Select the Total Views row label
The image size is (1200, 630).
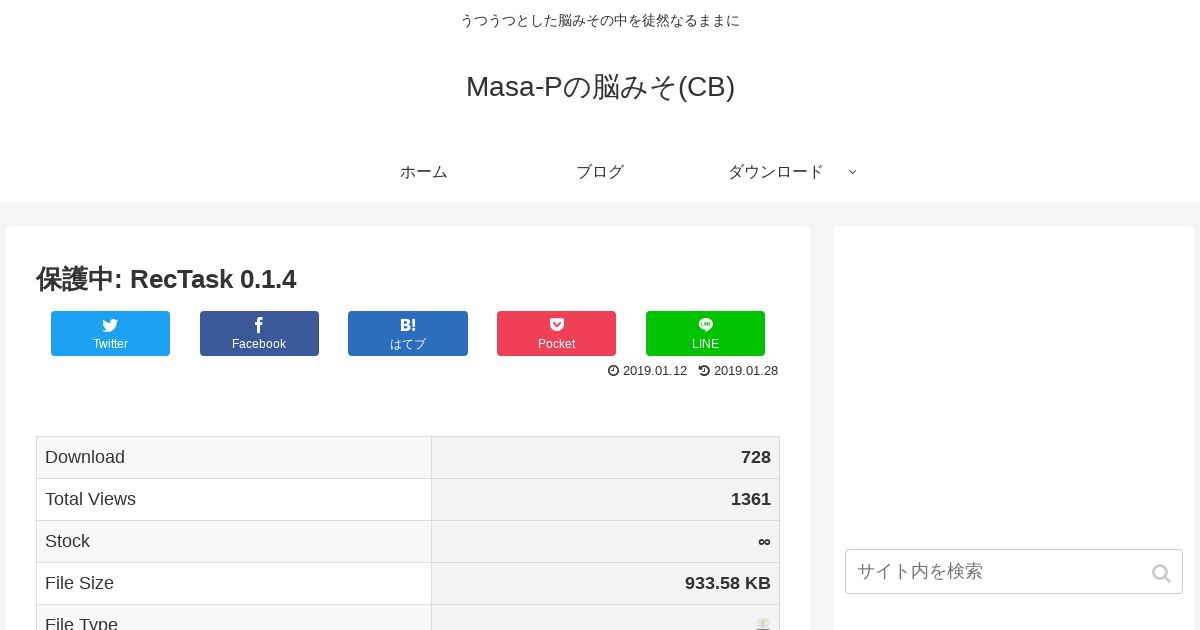tap(90, 499)
